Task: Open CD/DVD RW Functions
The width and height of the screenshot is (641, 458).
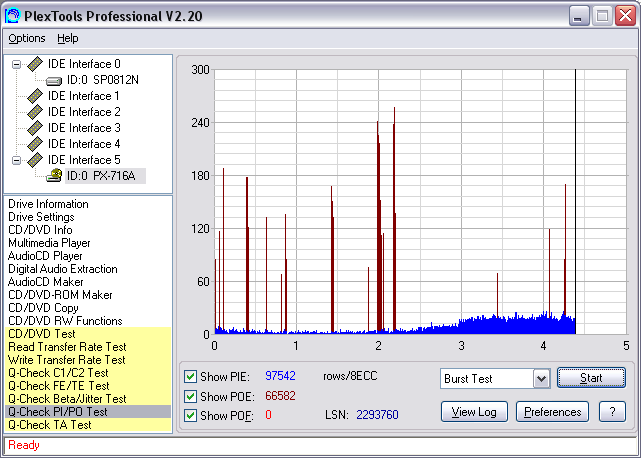Action: 65,321
